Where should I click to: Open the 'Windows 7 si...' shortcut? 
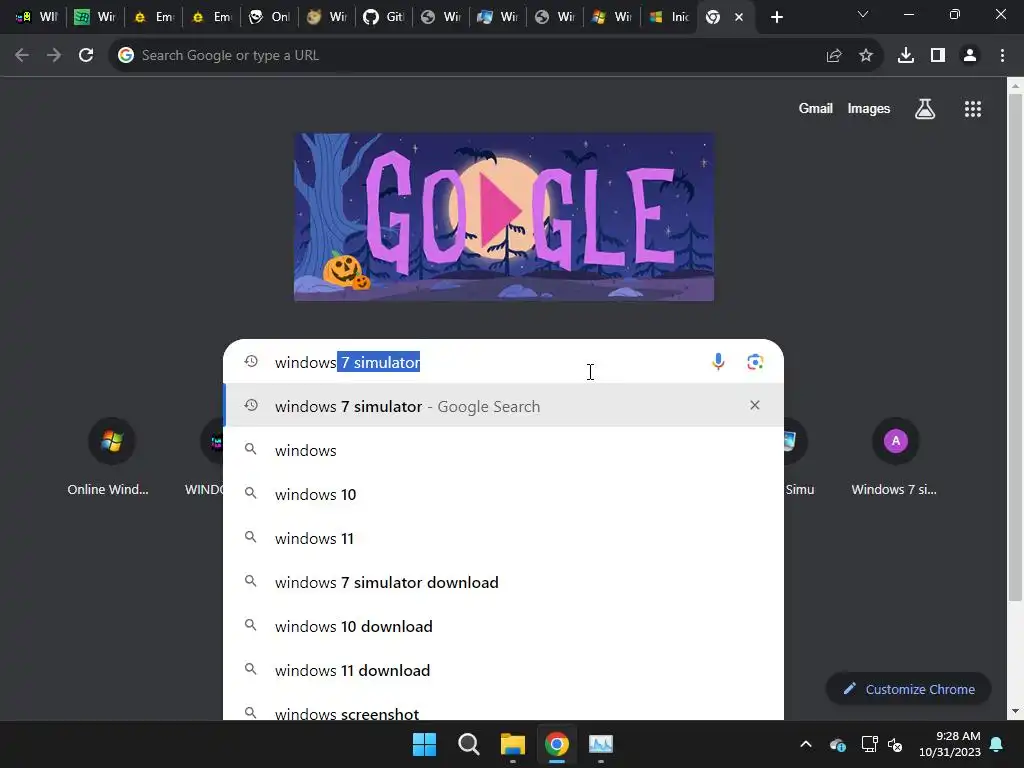[x=895, y=457]
